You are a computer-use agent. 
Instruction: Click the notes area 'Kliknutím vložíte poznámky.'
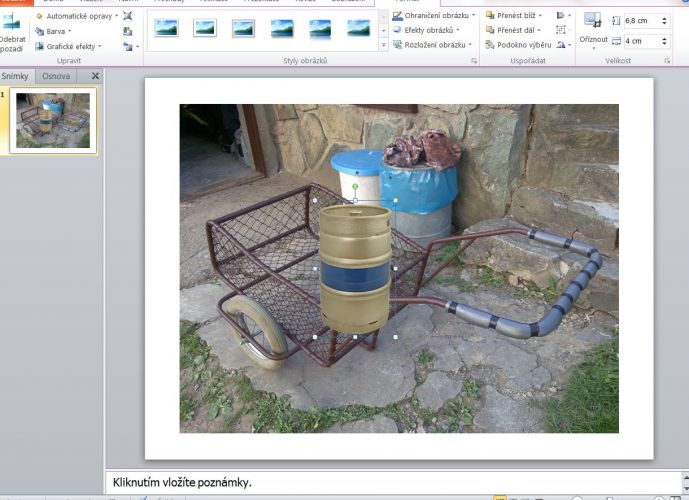click(393, 482)
